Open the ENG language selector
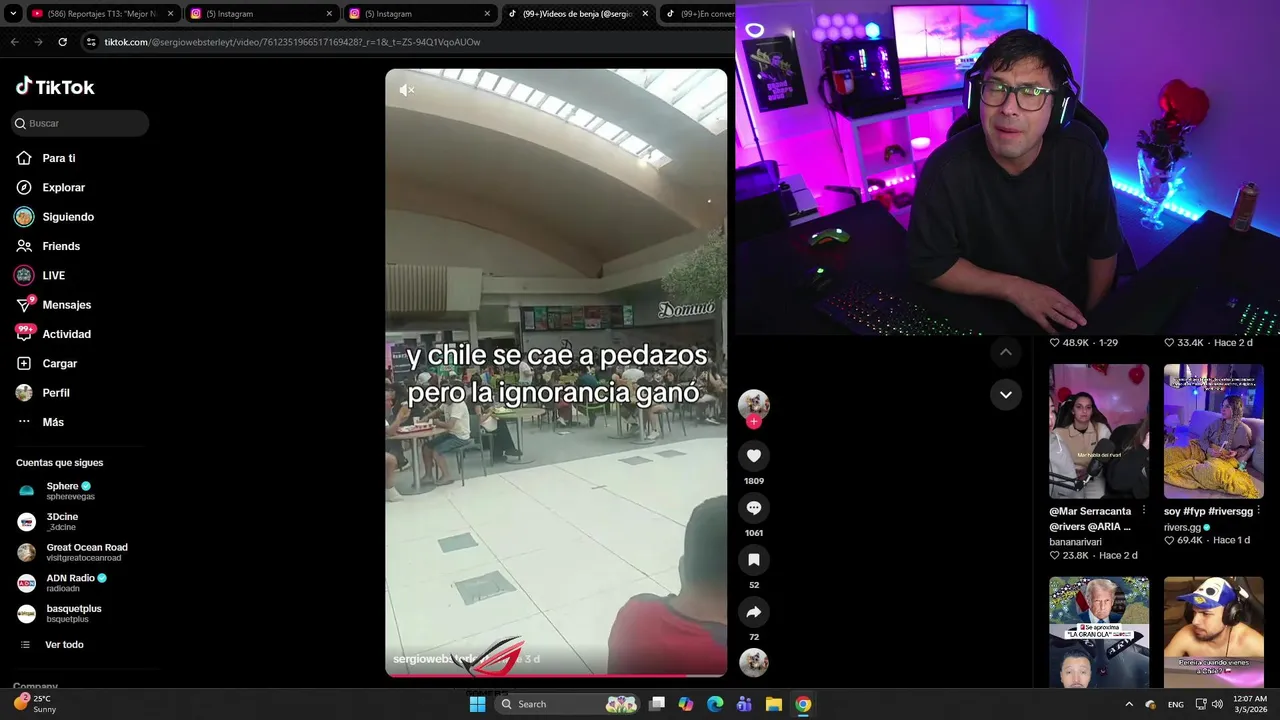Viewport: 1280px width, 720px height. point(1176,704)
